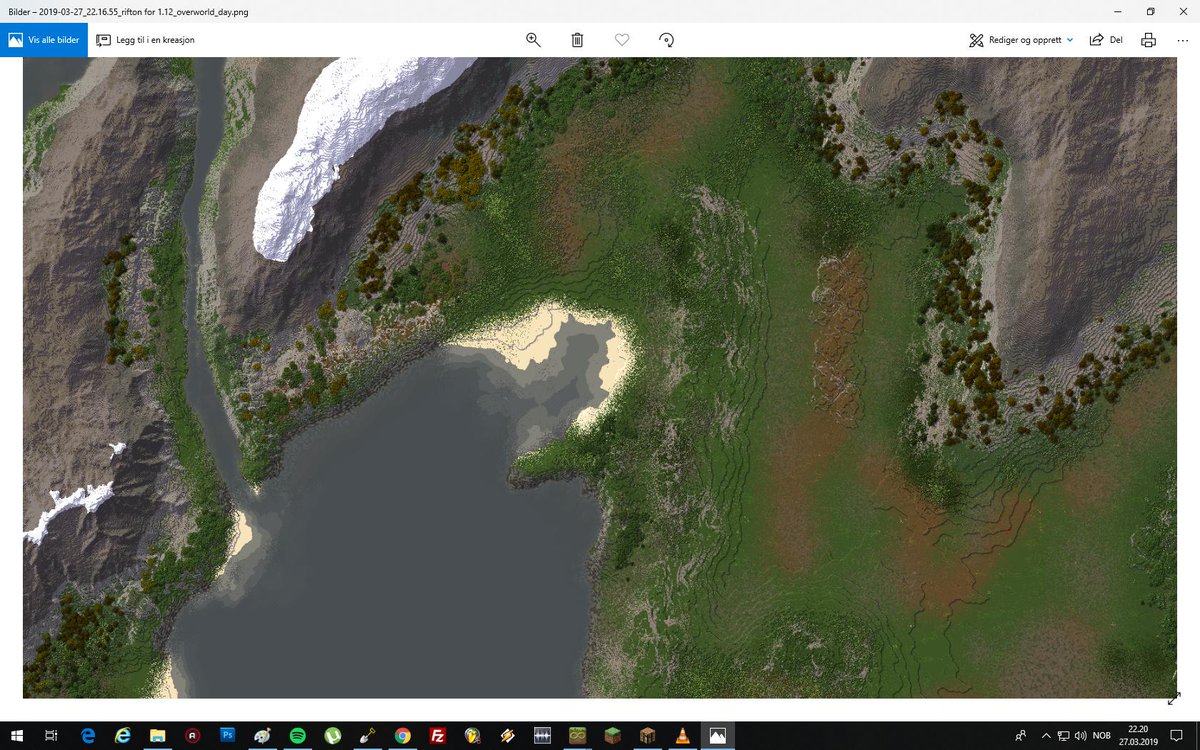Open File Explorer from the taskbar

[157, 735]
